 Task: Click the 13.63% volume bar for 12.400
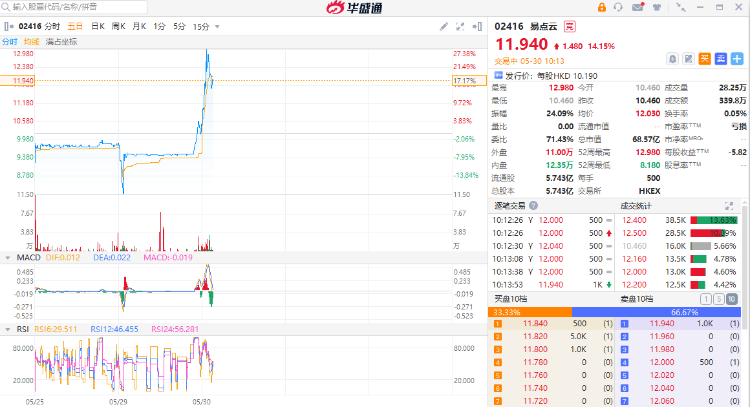pyautogui.click(x=714, y=220)
